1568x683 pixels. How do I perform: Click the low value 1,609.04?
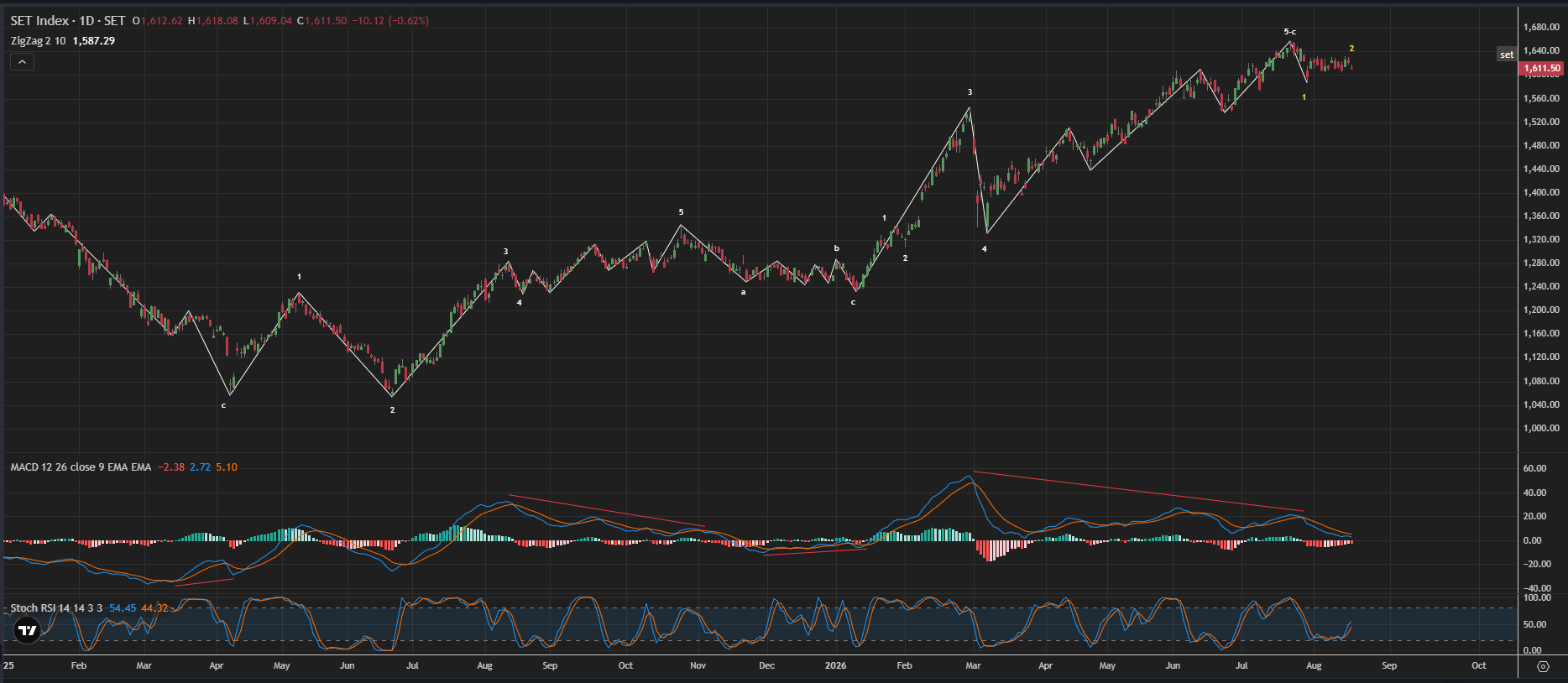(x=271, y=20)
